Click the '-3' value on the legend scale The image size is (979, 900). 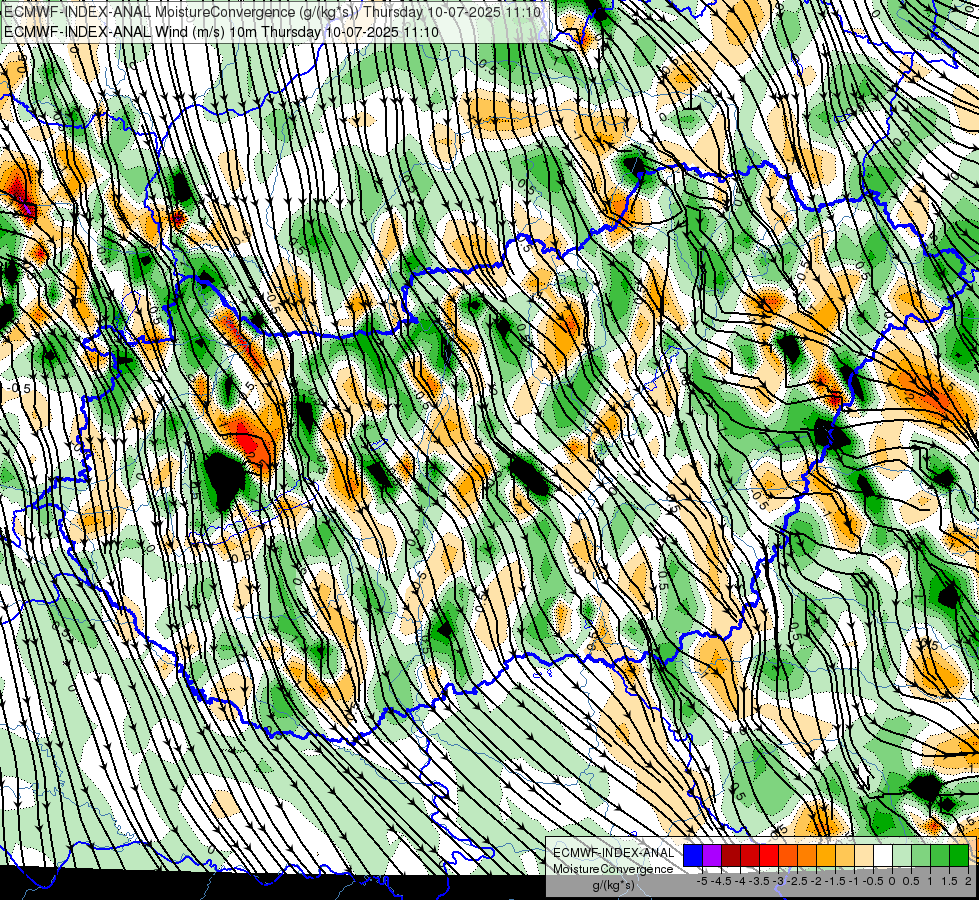pyautogui.click(x=779, y=881)
